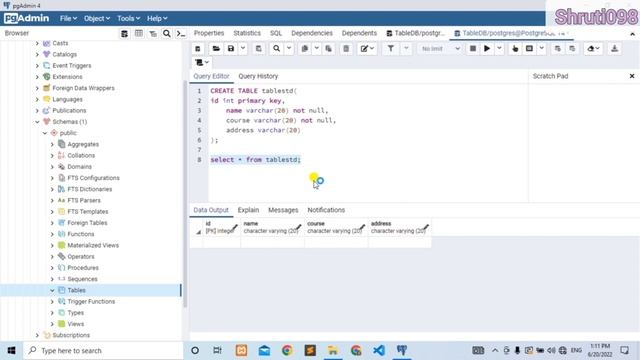The height and width of the screenshot is (360, 640).
Task: Switch to the Properties tab
Action: (209, 33)
